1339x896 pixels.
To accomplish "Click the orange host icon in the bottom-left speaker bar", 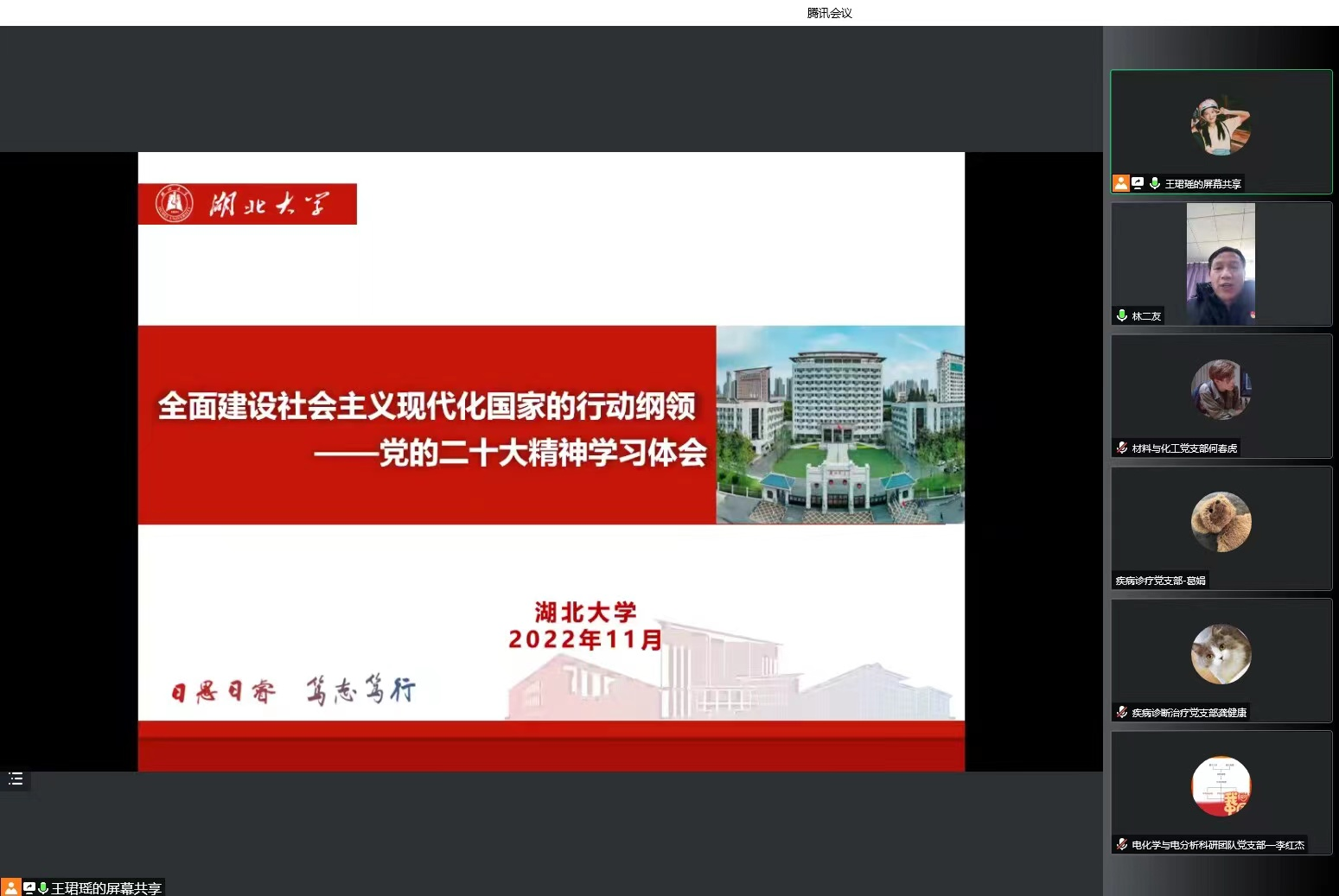I will [x=10, y=887].
